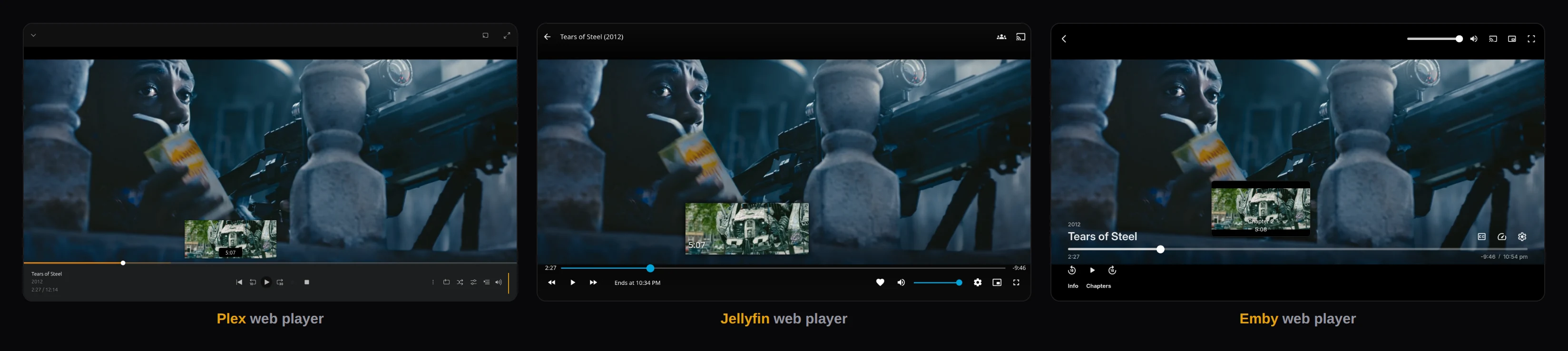Screen dimensions: 1568x351
Task: Click the Plex round play button
Action: click(266, 282)
